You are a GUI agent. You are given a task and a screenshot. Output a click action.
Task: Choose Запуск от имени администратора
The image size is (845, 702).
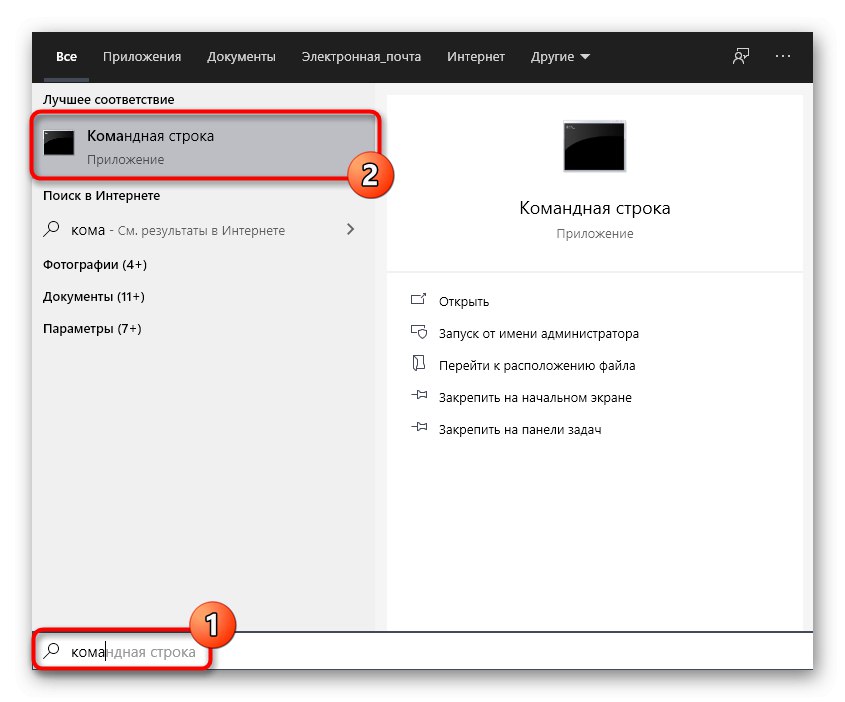pos(539,334)
